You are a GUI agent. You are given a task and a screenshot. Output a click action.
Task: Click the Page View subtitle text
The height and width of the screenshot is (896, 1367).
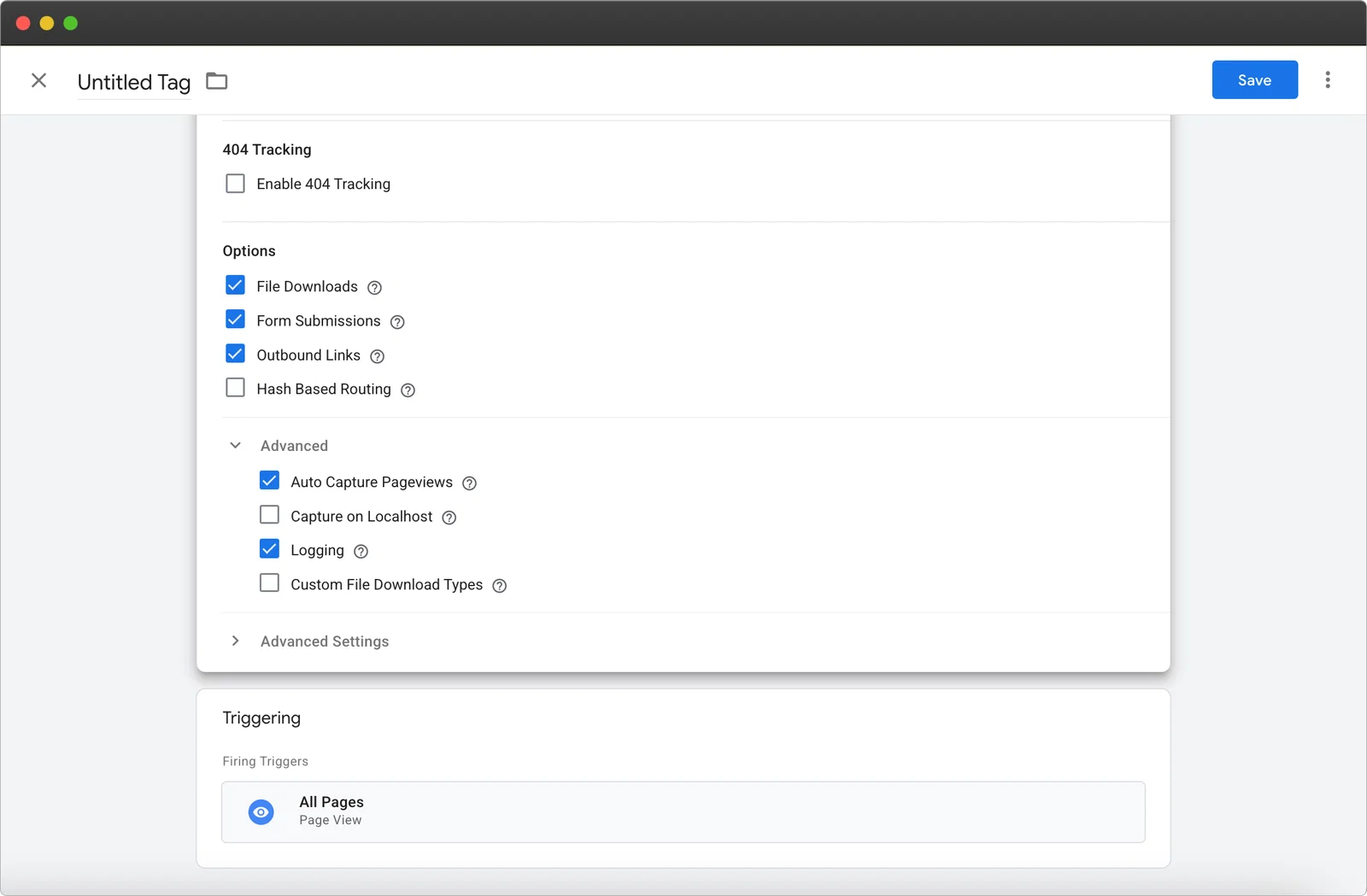[330, 820]
